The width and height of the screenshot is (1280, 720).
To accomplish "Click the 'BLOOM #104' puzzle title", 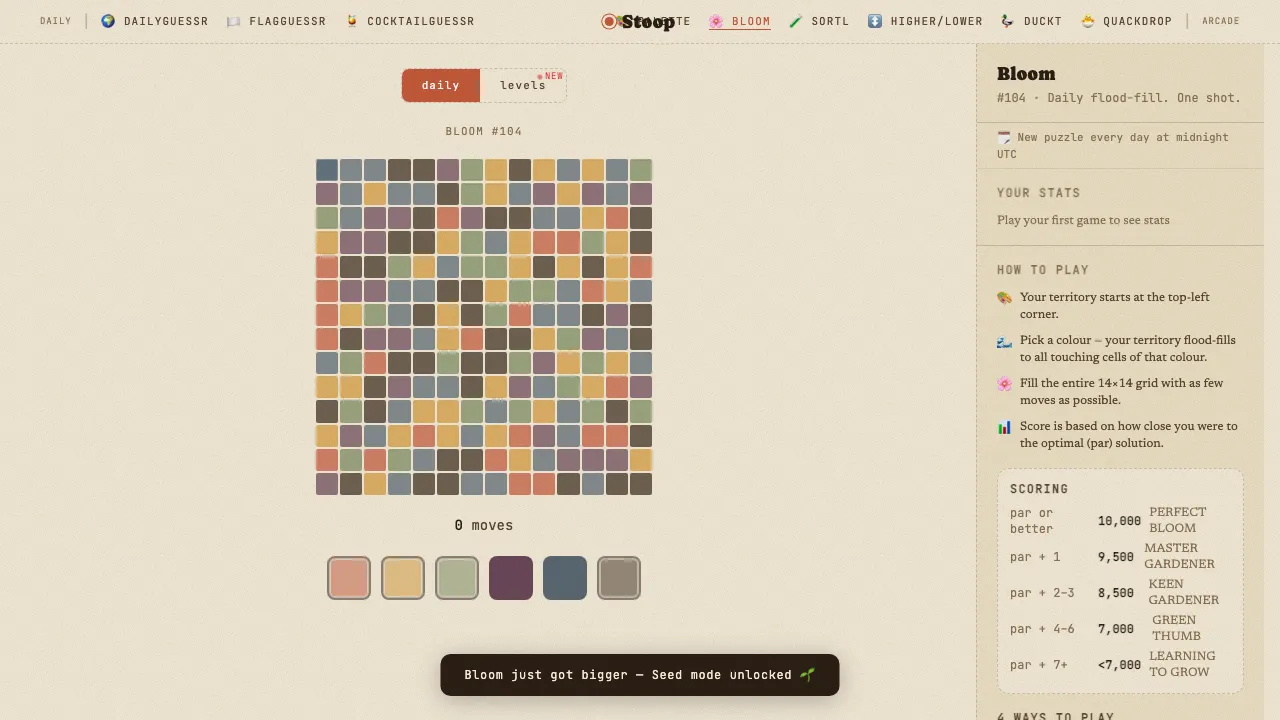I will click(x=484, y=131).
